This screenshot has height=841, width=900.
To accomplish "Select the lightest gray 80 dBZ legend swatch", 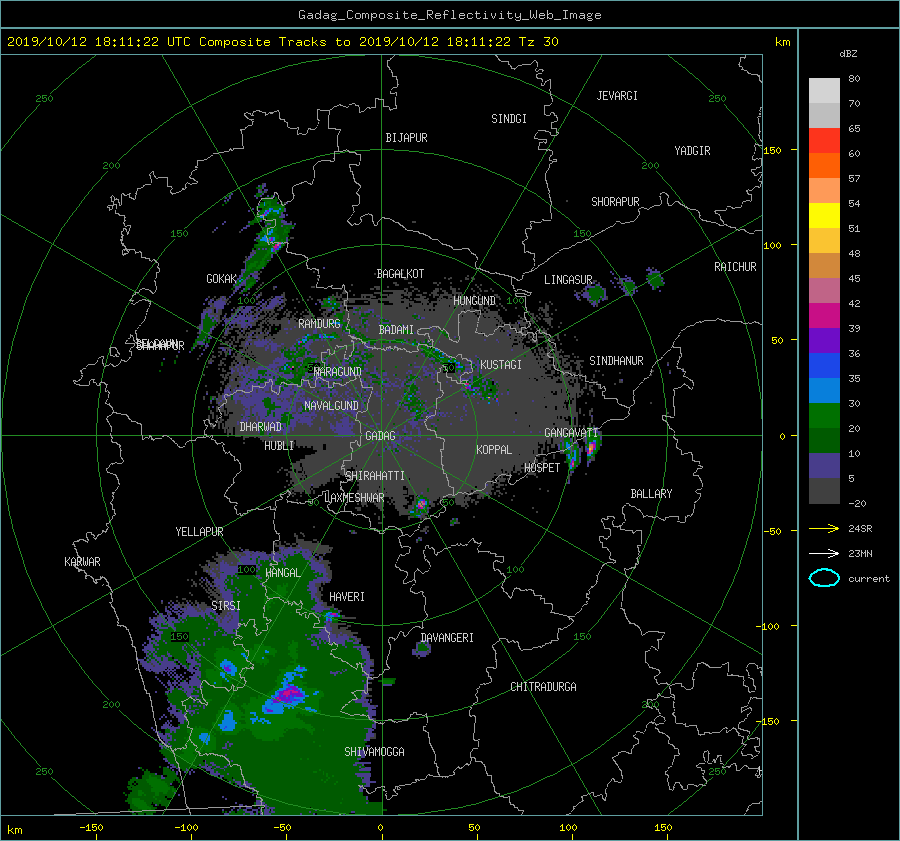I will (x=824, y=90).
